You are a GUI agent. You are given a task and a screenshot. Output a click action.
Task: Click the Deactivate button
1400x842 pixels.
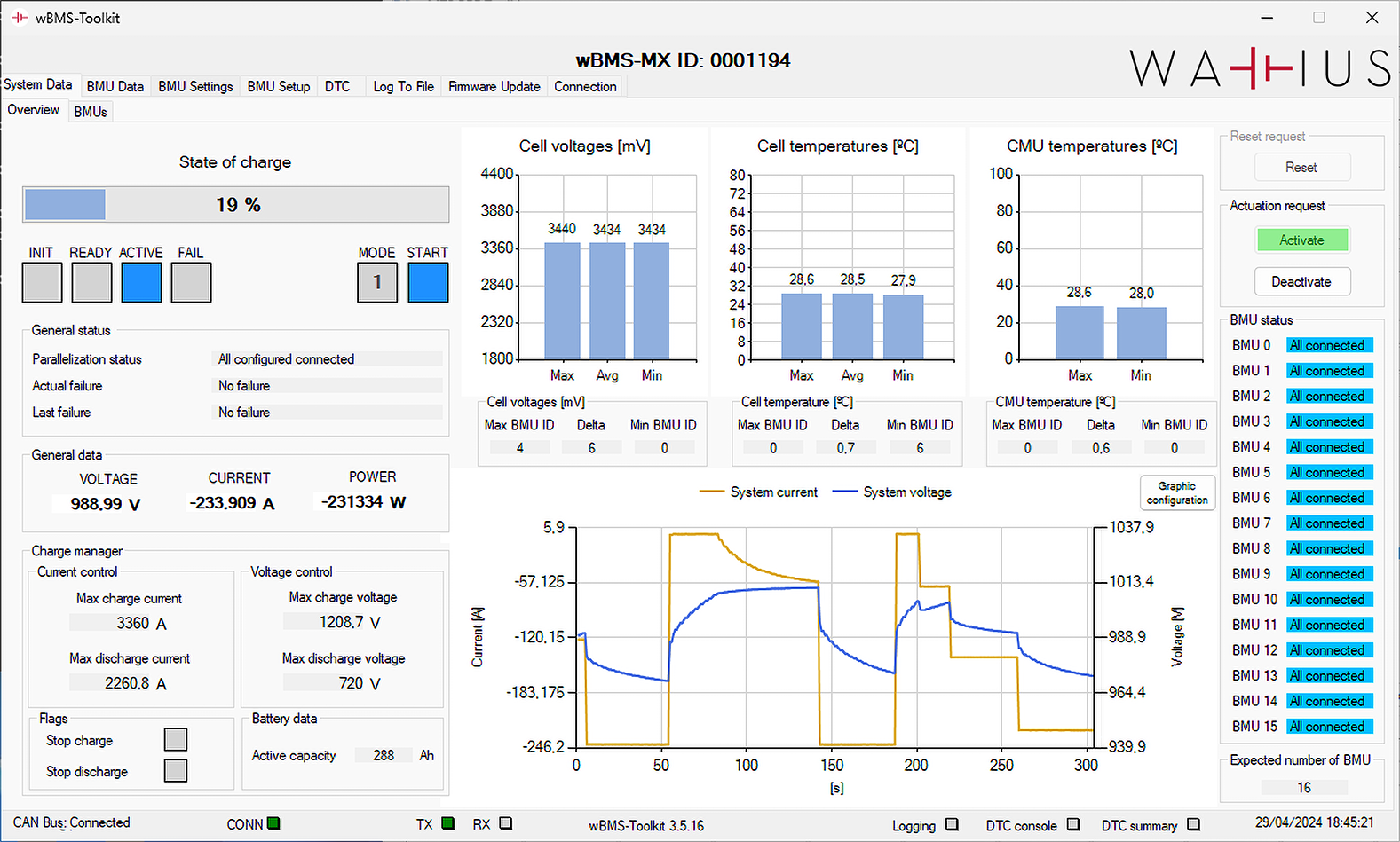(x=1301, y=282)
